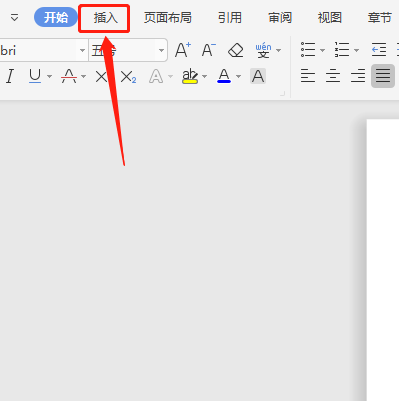Expand highlight color dropdown arrow

coord(205,77)
